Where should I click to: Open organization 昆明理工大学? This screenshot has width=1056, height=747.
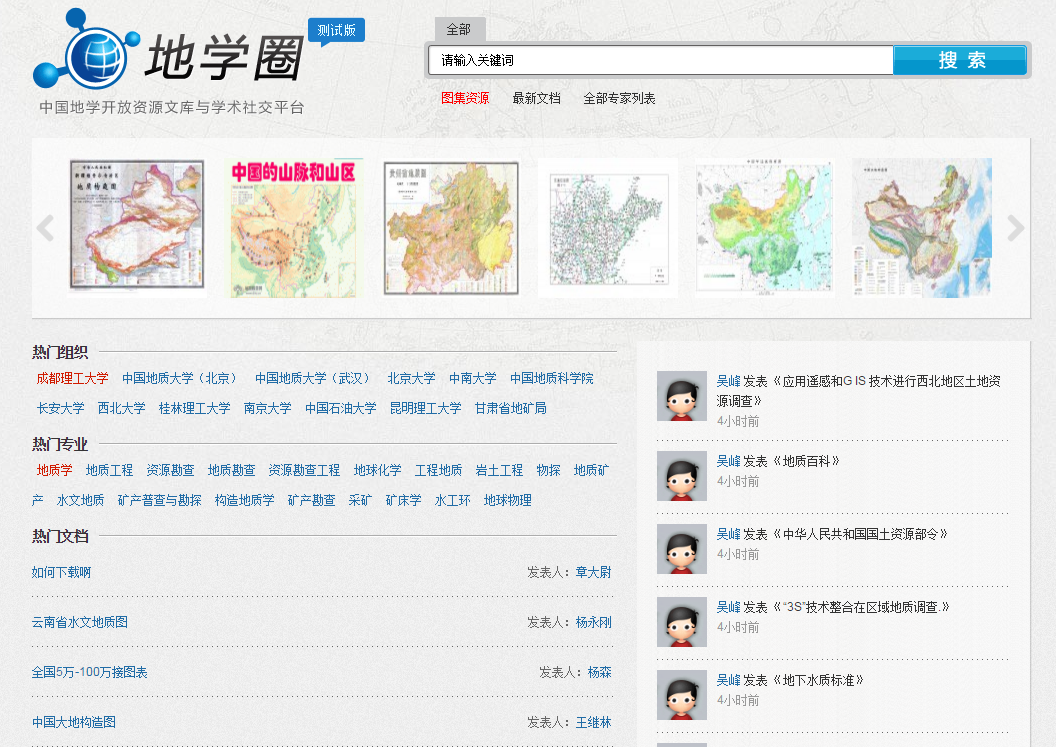[x=426, y=408]
